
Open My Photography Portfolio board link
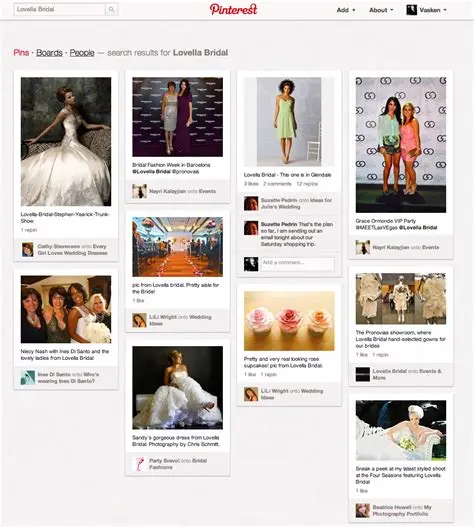pyautogui.click(x=402, y=511)
